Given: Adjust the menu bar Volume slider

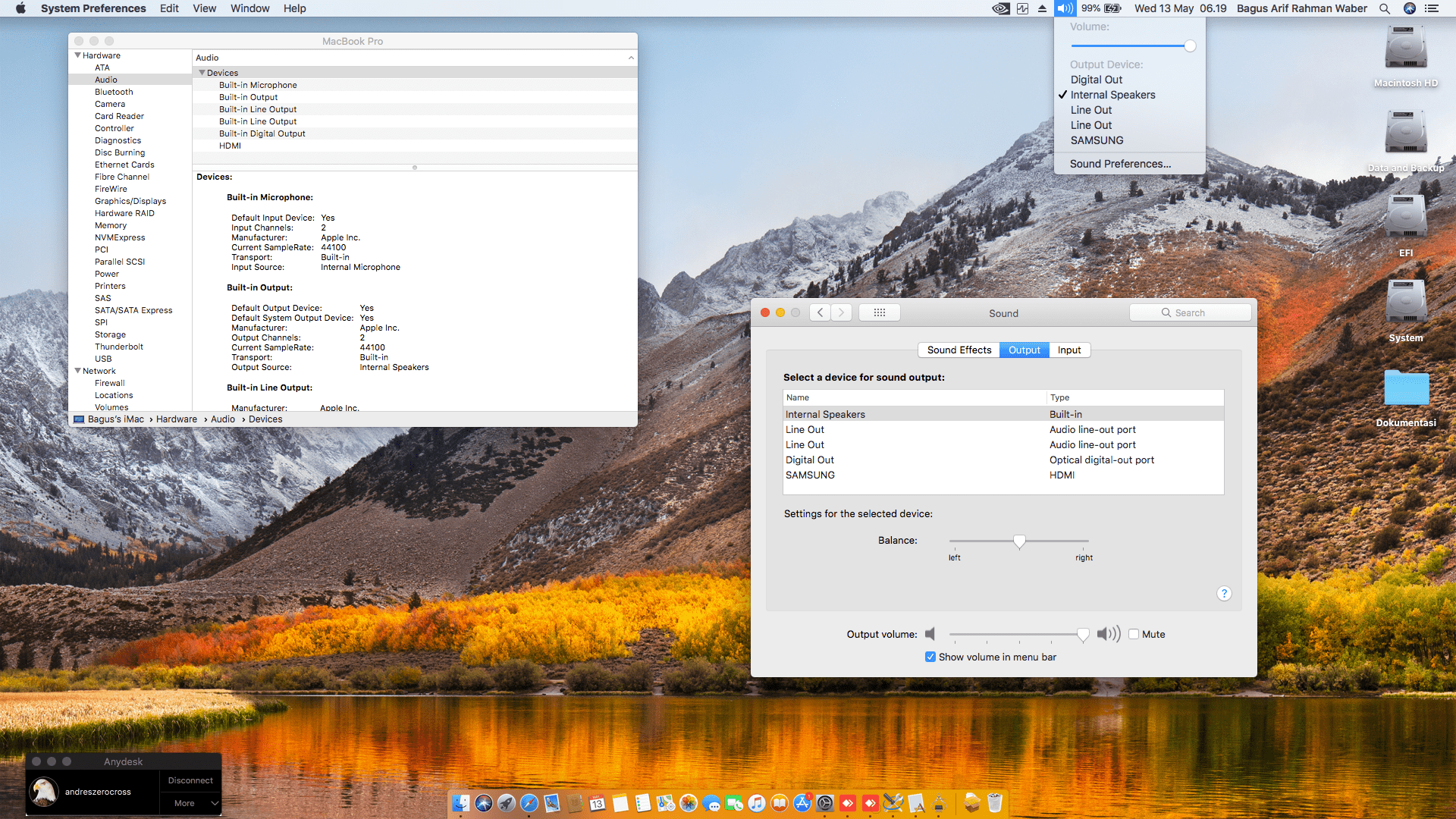Looking at the screenshot, I should pyautogui.click(x=1134, y=46).
